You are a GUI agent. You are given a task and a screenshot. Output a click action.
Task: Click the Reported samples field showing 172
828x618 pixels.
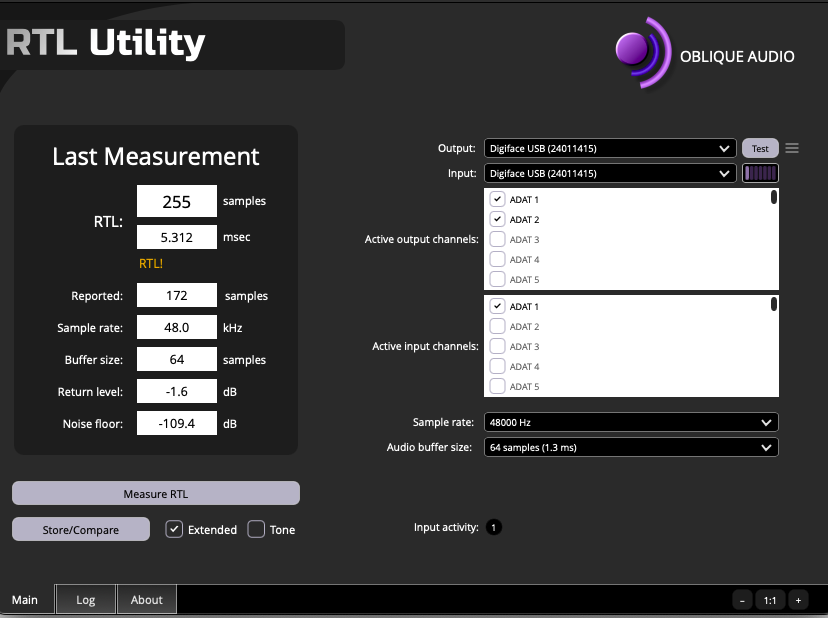click(x=177, y=295)
